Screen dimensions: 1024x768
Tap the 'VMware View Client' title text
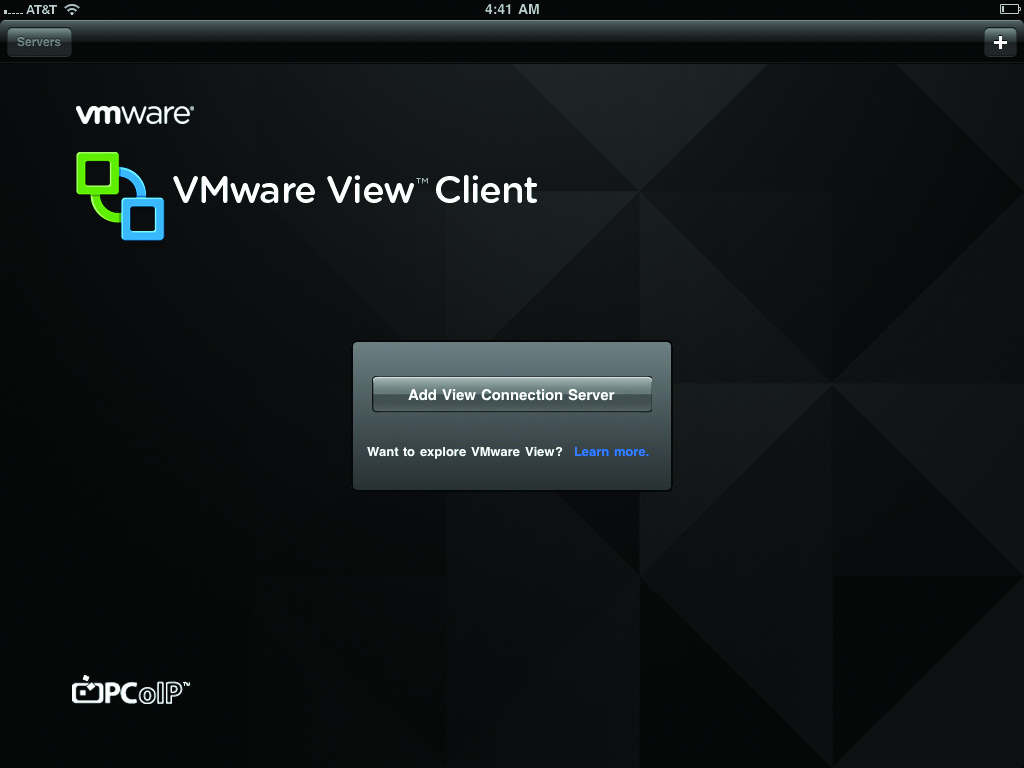click(x=355, y=190)
